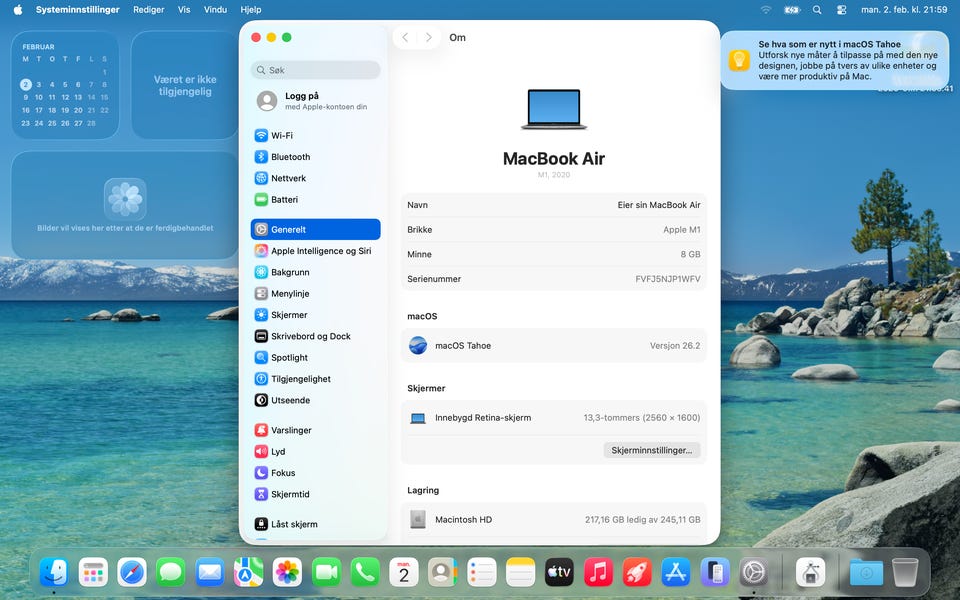Select Apple Intelligence og Siri
This screenshot has width=960, height=600.
pos(320,251)
